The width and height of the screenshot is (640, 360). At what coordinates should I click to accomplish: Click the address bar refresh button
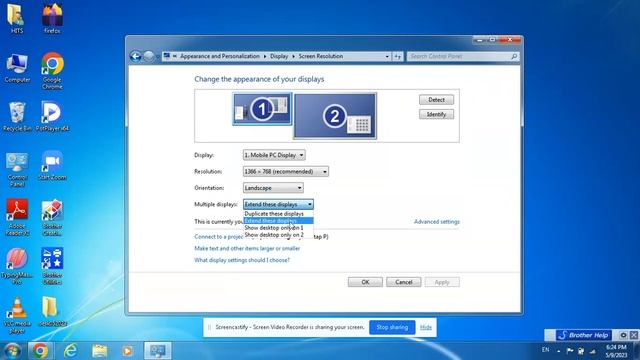pyautogui.click(x=398, y=56)
